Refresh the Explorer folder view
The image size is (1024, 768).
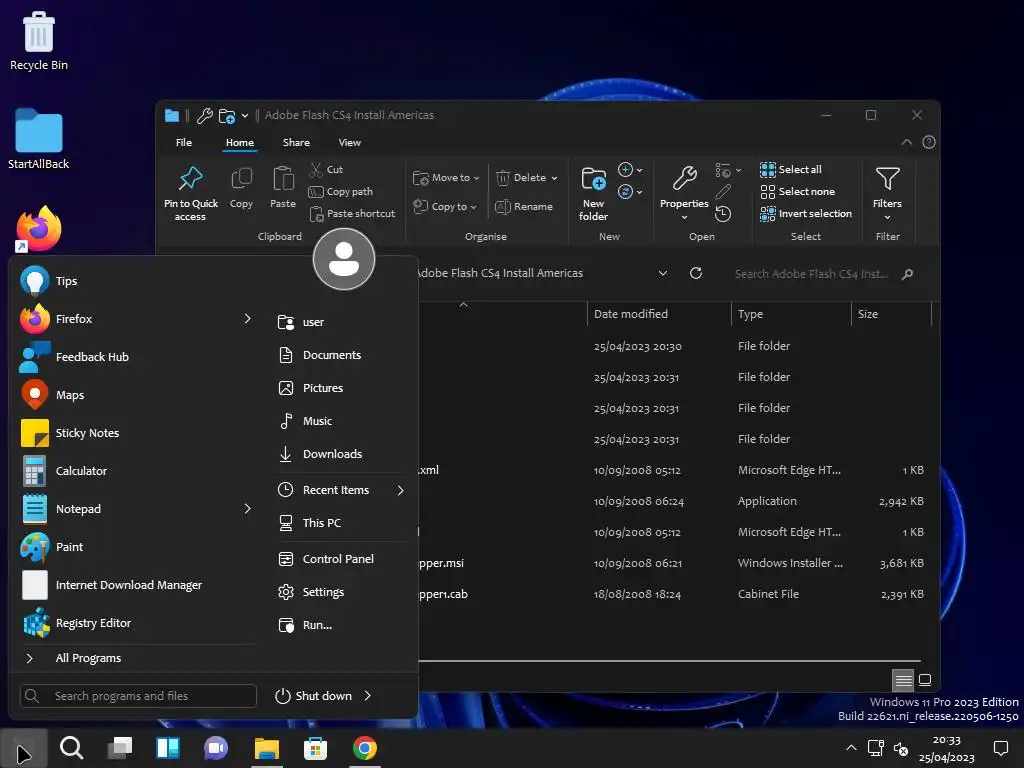pyautogui.click(x=696, y=273)
